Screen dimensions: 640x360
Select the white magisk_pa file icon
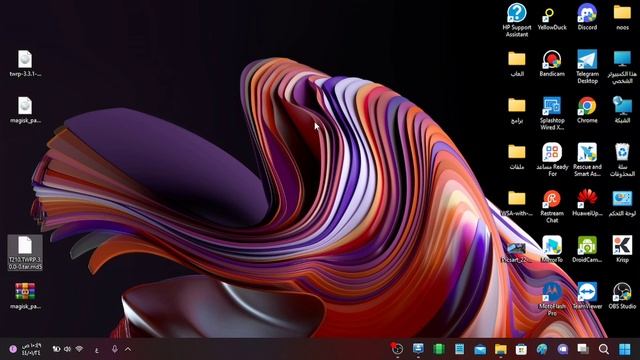pos(25,110)
